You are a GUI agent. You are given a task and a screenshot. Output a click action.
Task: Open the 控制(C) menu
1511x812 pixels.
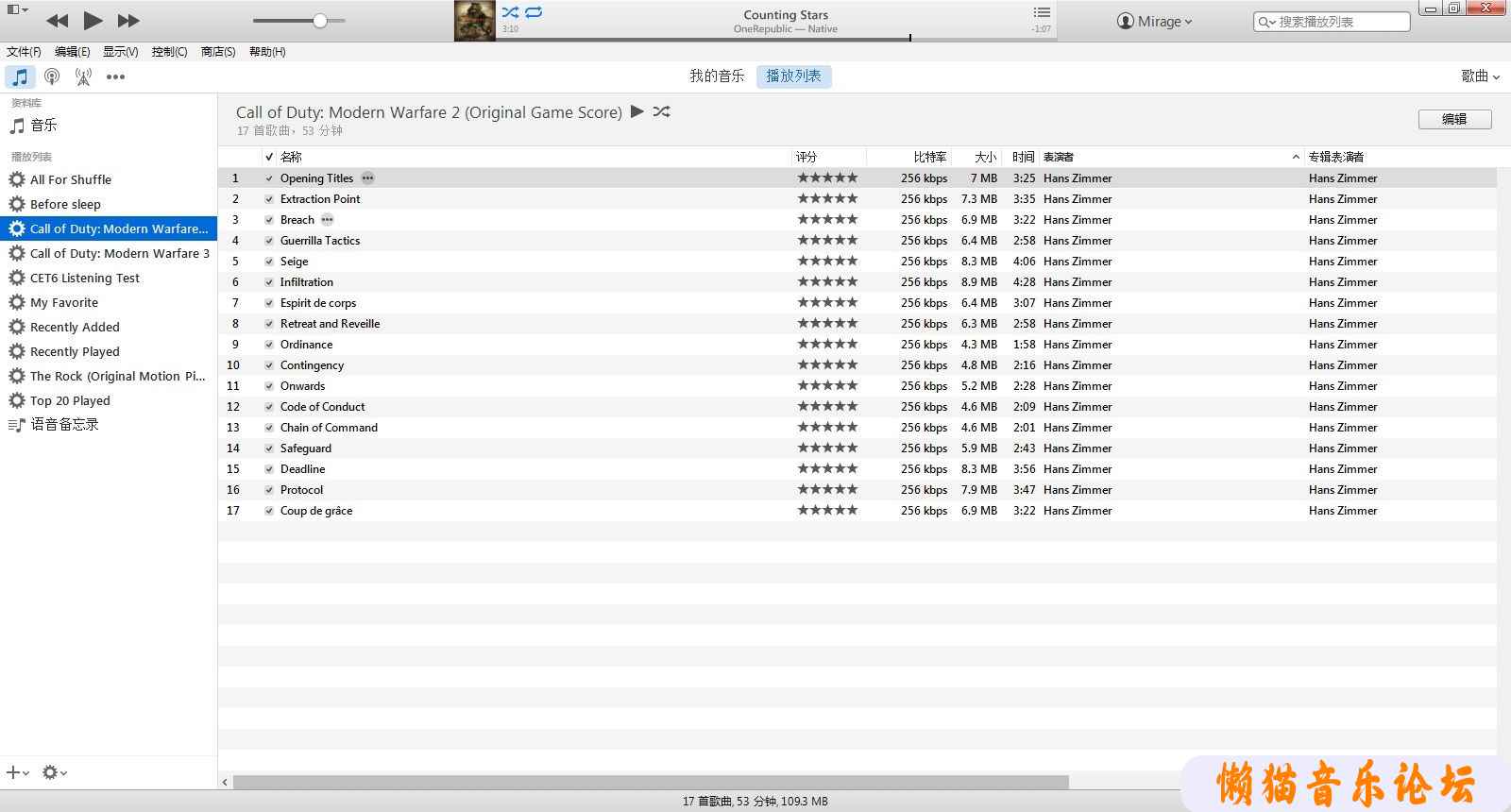pos(170,52)
